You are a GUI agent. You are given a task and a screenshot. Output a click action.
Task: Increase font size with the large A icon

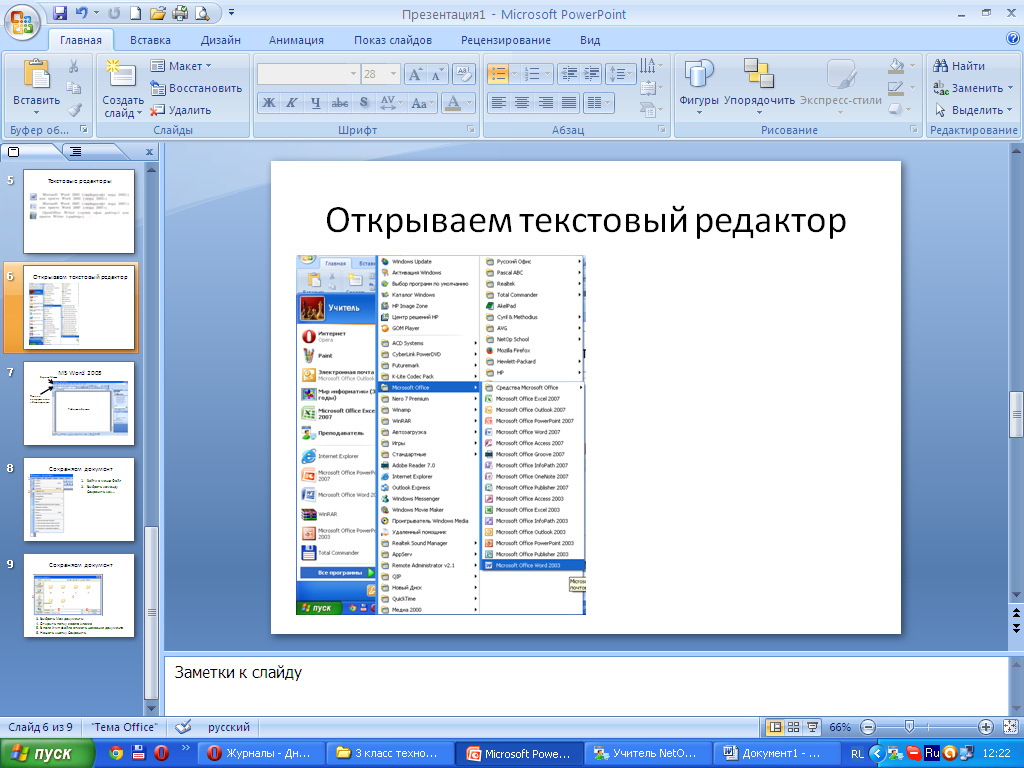(415, 74)
